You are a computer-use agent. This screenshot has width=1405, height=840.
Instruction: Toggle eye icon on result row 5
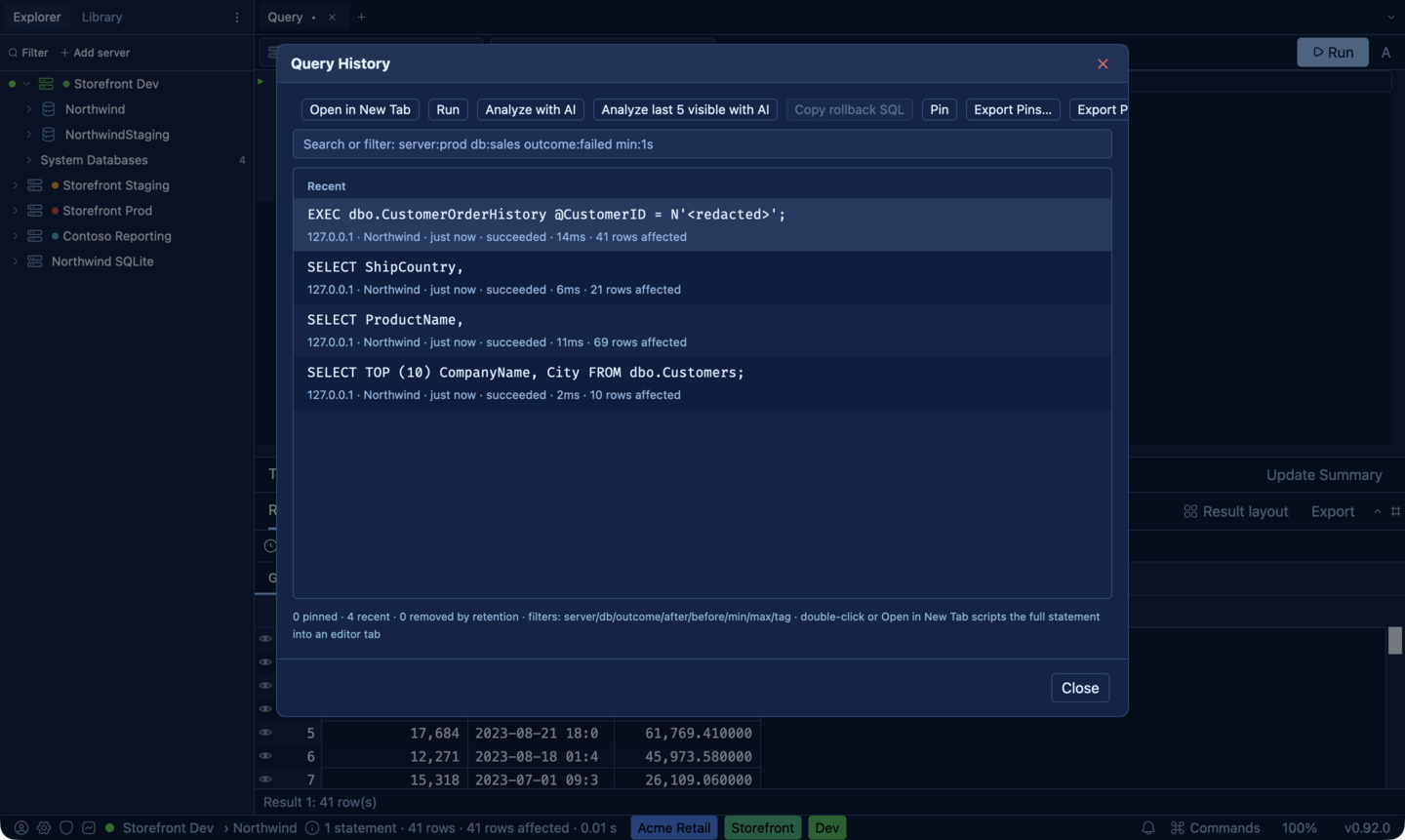(265, 733)
